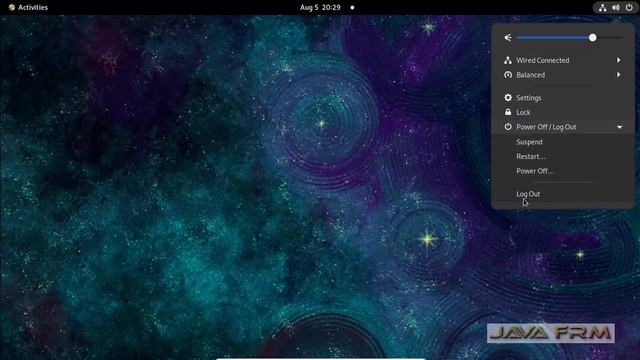Screen dimensions: 640x360
Task: Click the power icon in the top bar
Action: click(x=629, y=7)
